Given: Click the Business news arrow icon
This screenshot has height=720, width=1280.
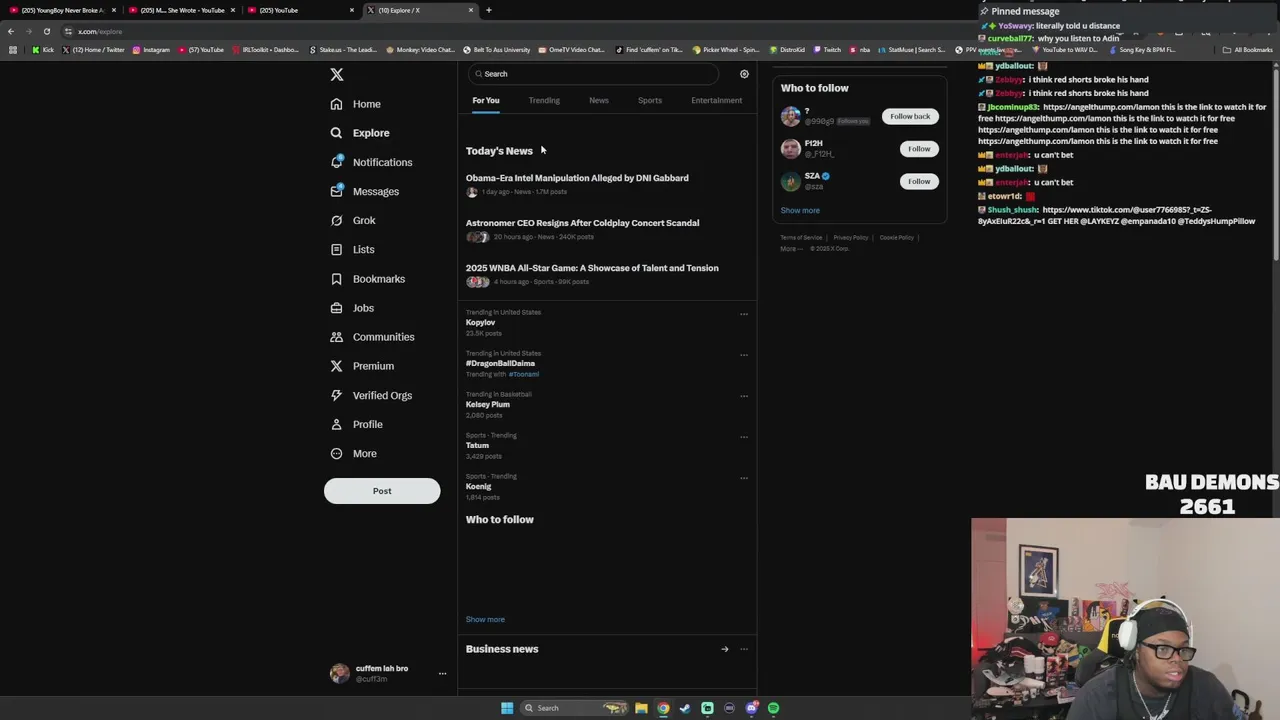Looking at the screenshot, I should 725,649.
